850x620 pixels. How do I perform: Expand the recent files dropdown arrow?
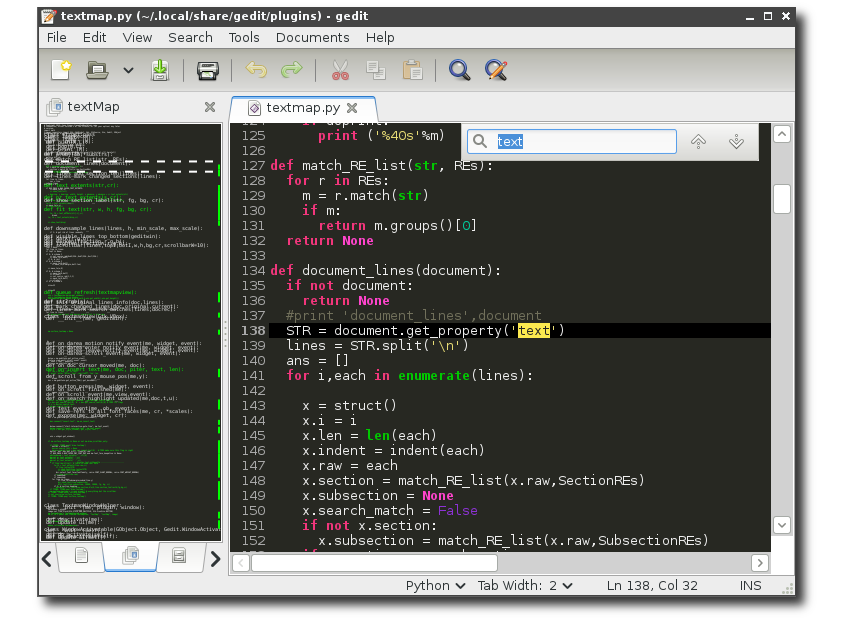click(128, 70)
